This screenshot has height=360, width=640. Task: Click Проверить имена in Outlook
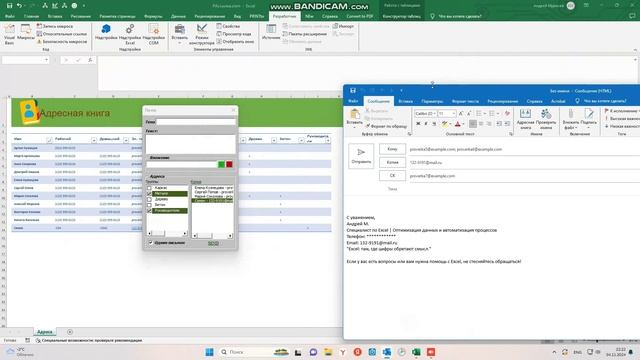546,119
